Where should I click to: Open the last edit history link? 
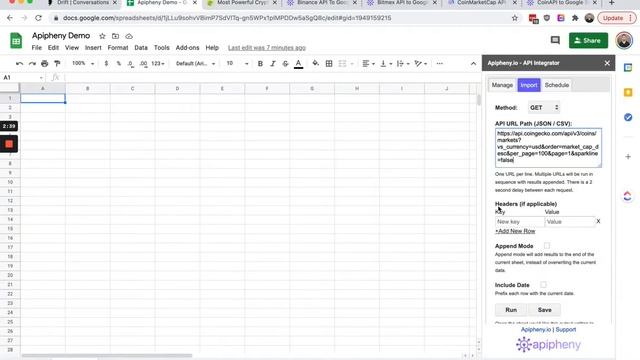click(267, 48)
